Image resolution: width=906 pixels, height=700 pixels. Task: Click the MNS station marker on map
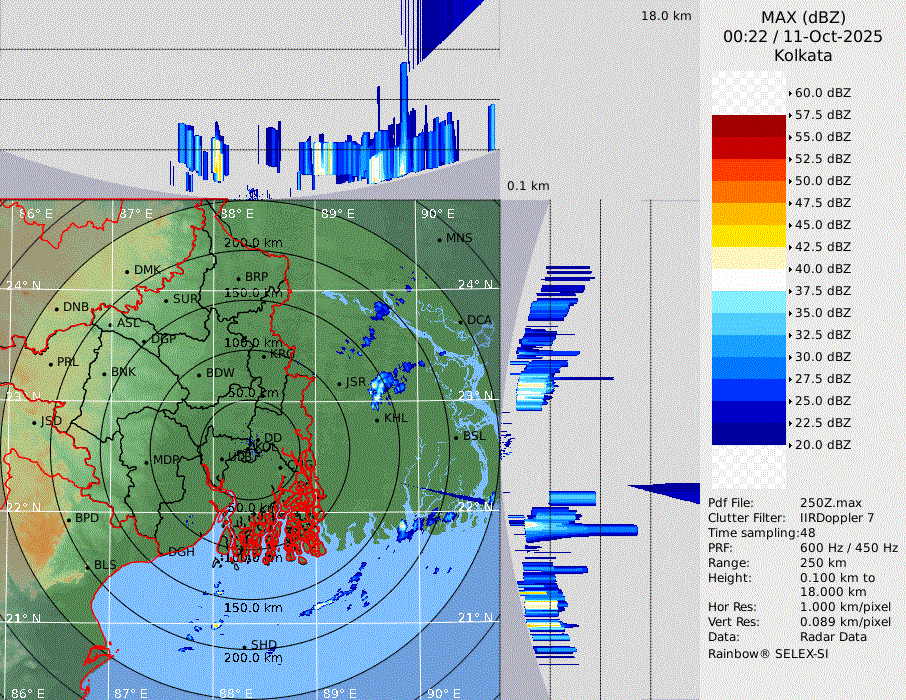point(439,239)
